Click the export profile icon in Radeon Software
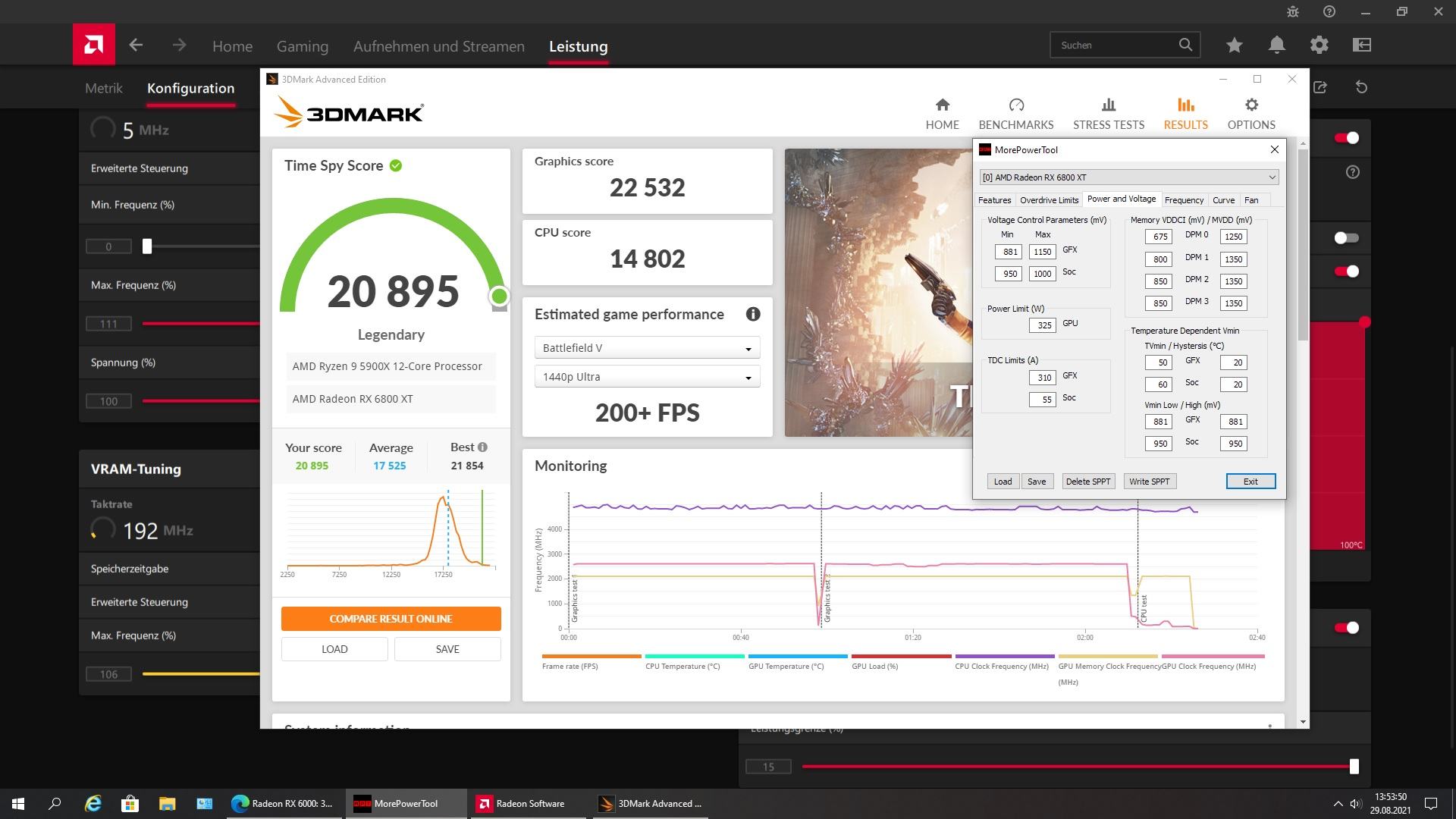 (1320, 87)
